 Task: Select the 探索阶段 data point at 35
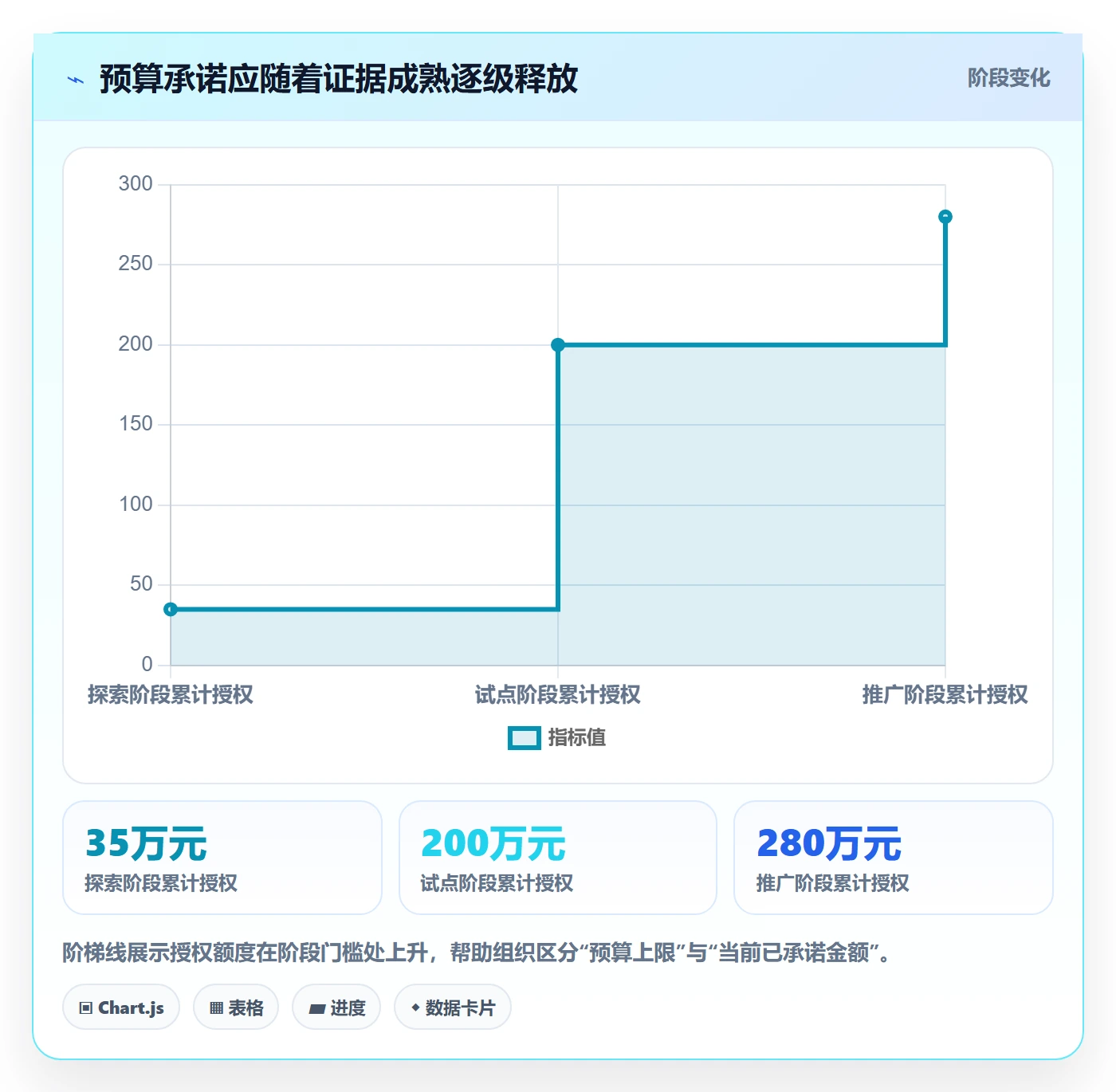pos(171,610)
